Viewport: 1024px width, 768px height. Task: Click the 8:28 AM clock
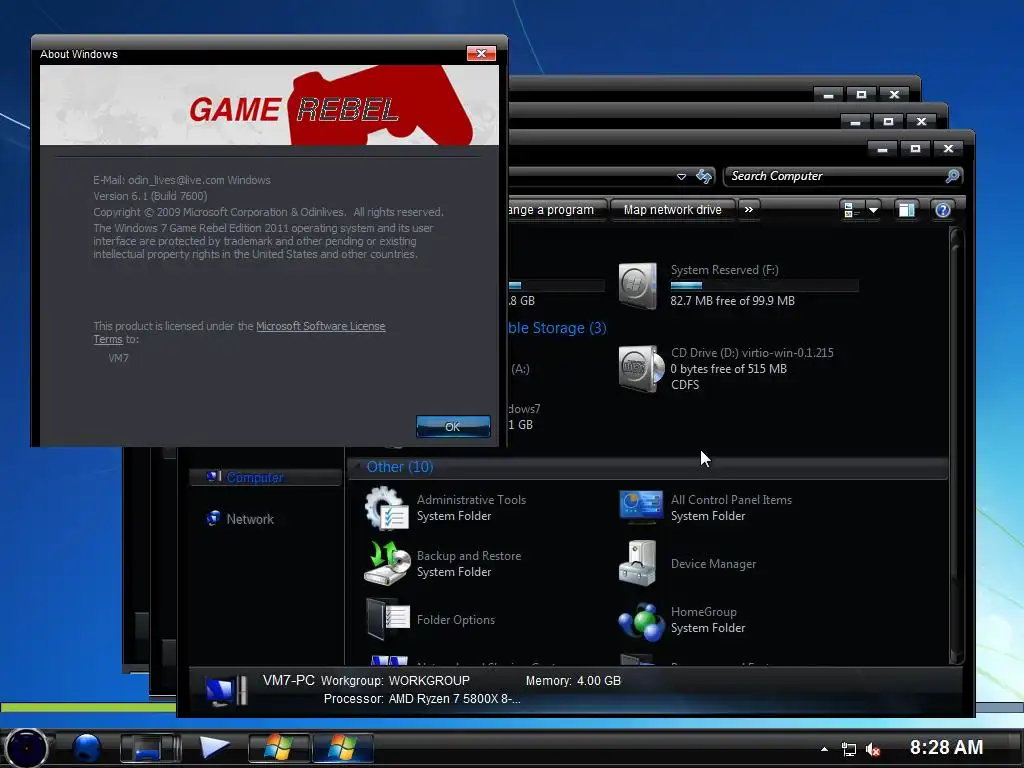pyautogui.click(x=946, y=747)
